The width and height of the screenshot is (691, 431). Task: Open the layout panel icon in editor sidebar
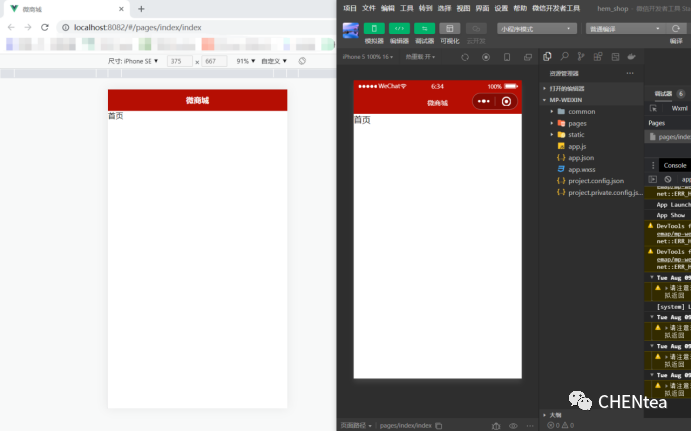coord(615,56)
